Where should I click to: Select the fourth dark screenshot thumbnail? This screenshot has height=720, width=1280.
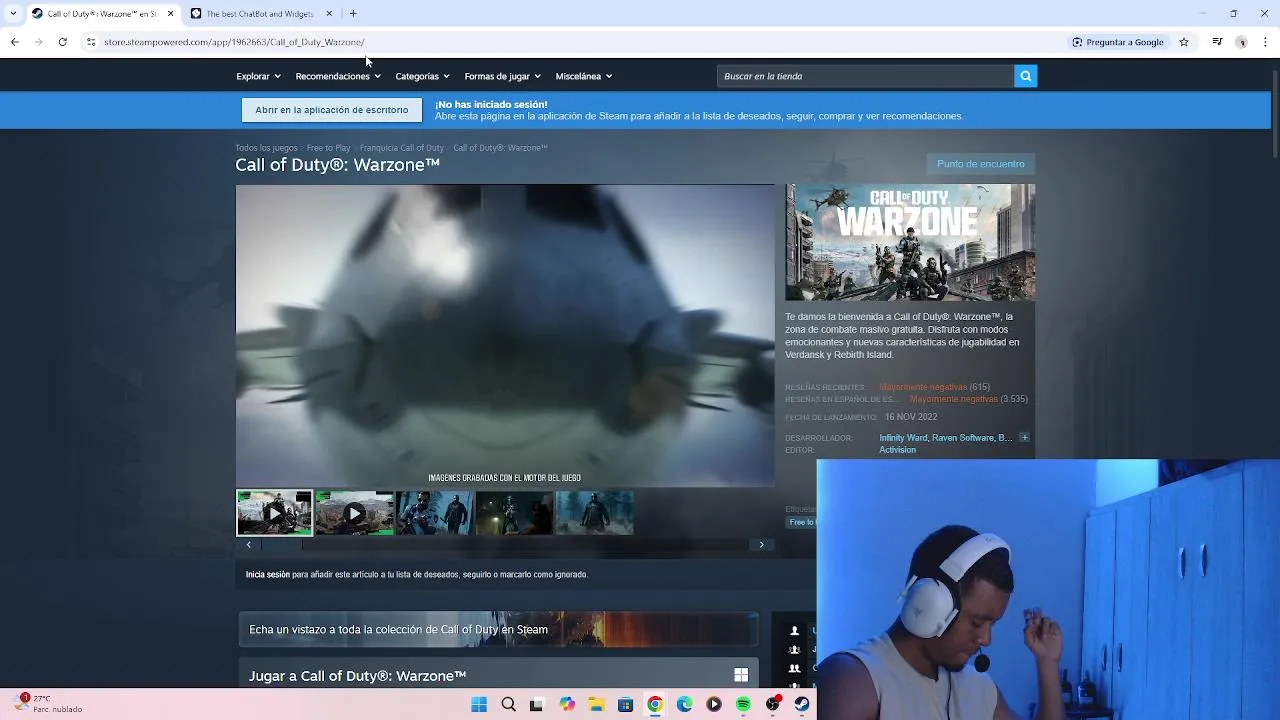514,513
